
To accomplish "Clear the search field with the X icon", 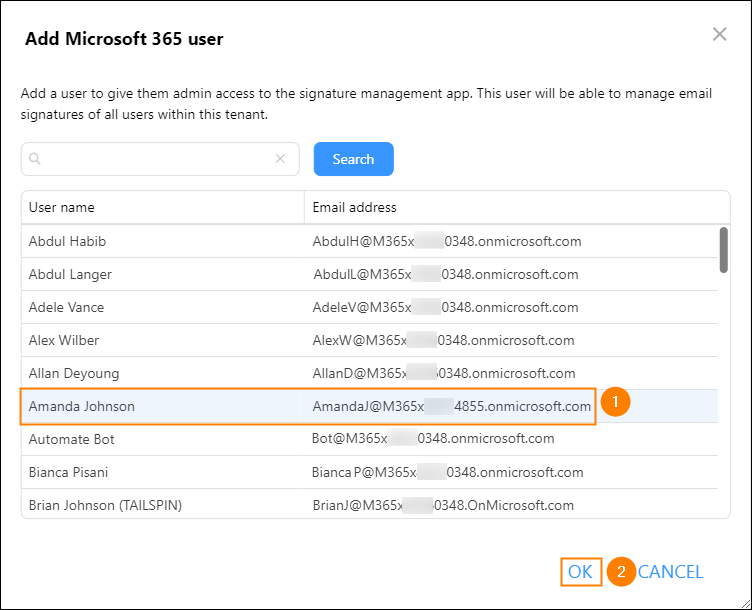I will click(280, 159).
